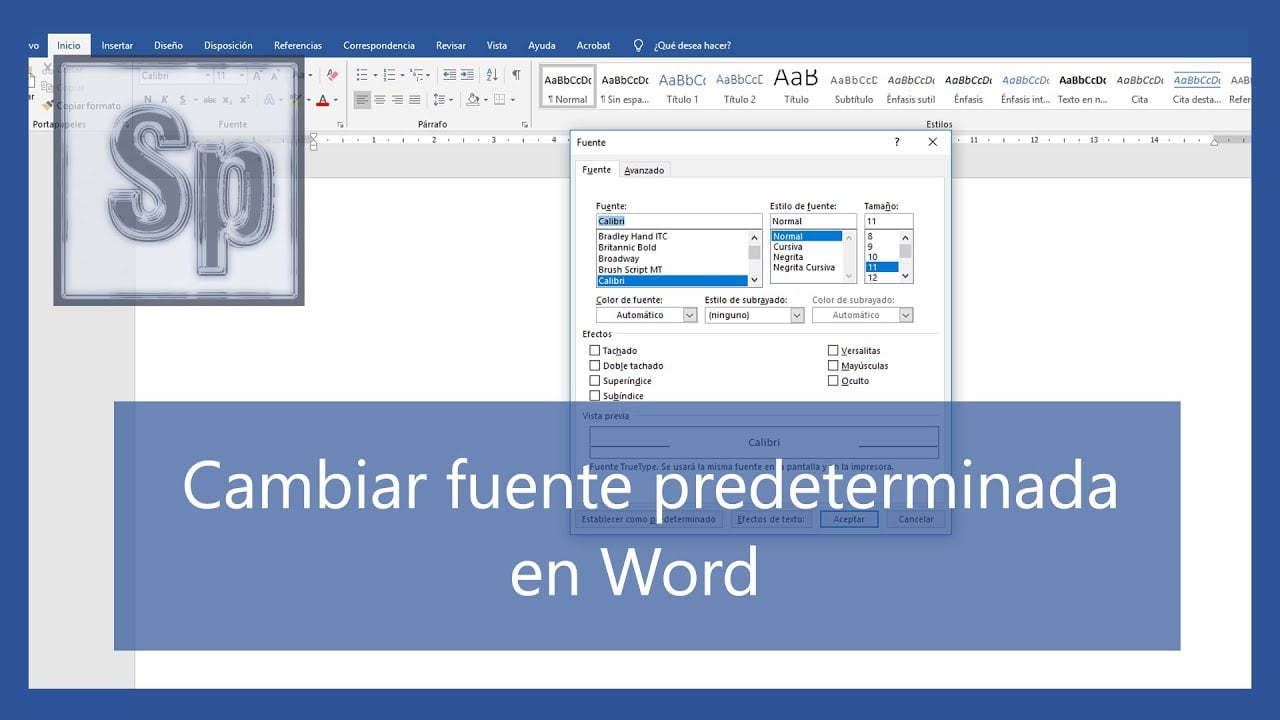This screenshot has width=1280, height=720.
Task: Click the multilevel list icon
Action: pos(416,75)
